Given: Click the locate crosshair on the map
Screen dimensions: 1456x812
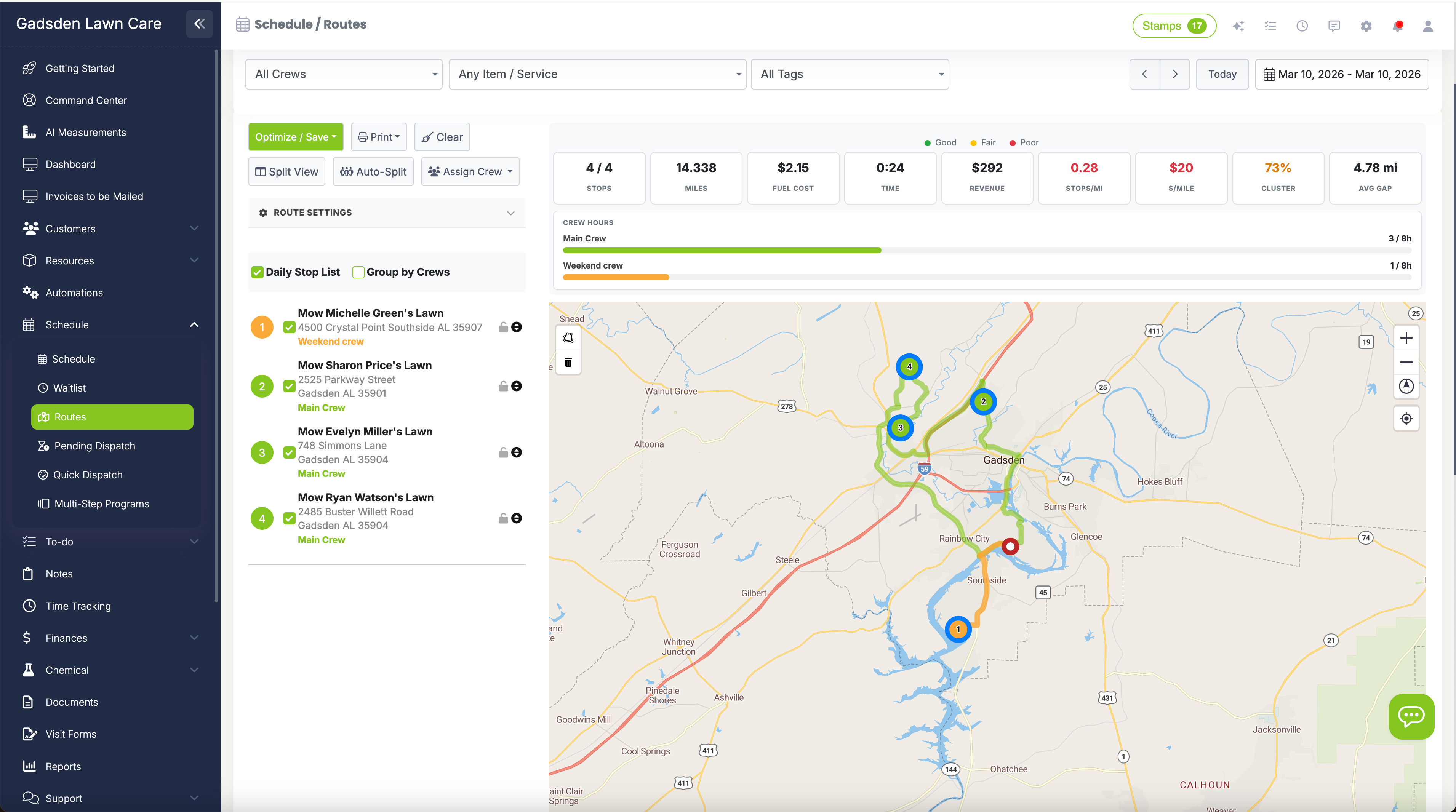Looking at the screenshot, I should (x=1407, y=418).
